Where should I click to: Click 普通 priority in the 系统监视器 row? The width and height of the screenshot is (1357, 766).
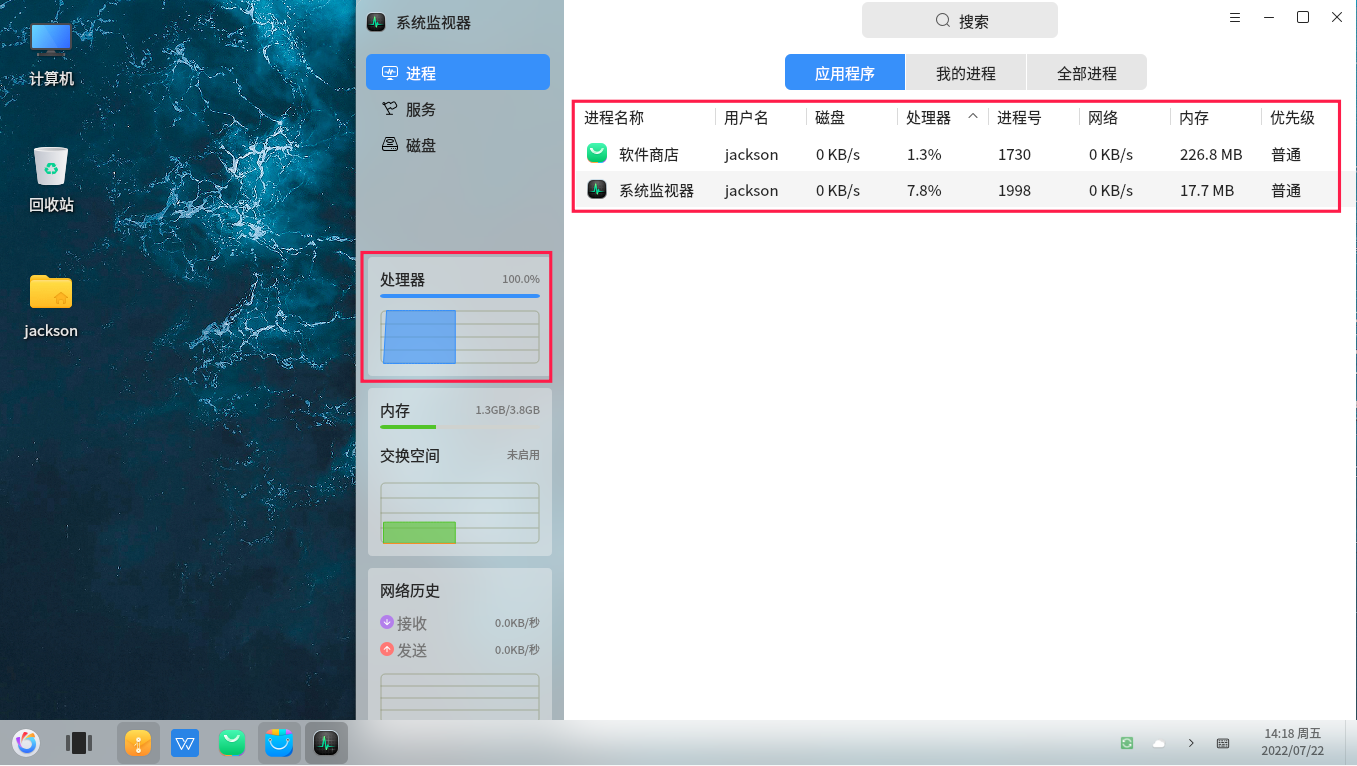pos(1286,190)
